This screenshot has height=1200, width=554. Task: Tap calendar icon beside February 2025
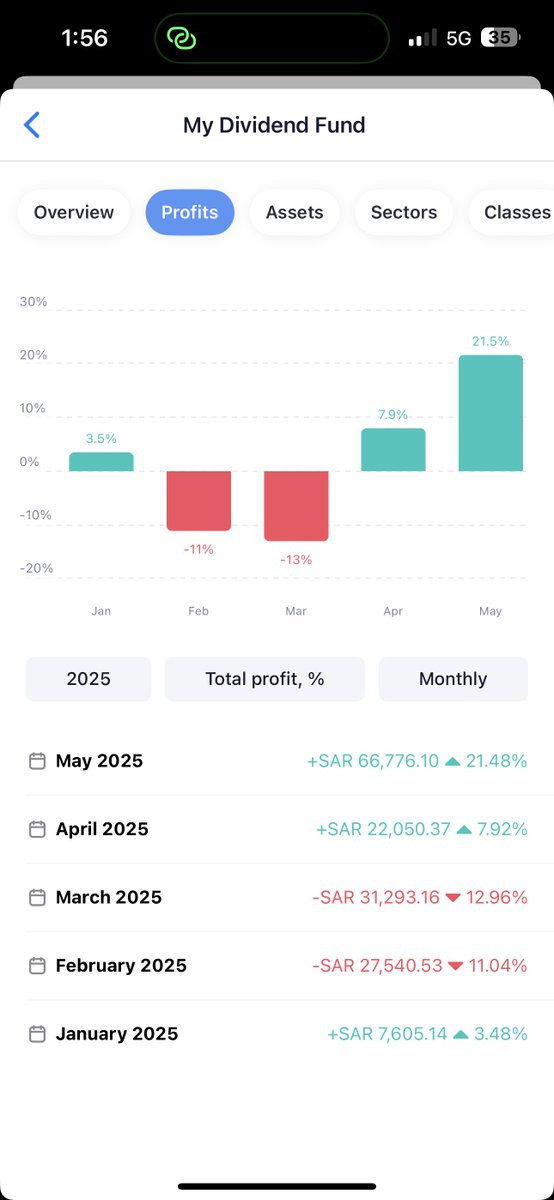coord(37,965)
